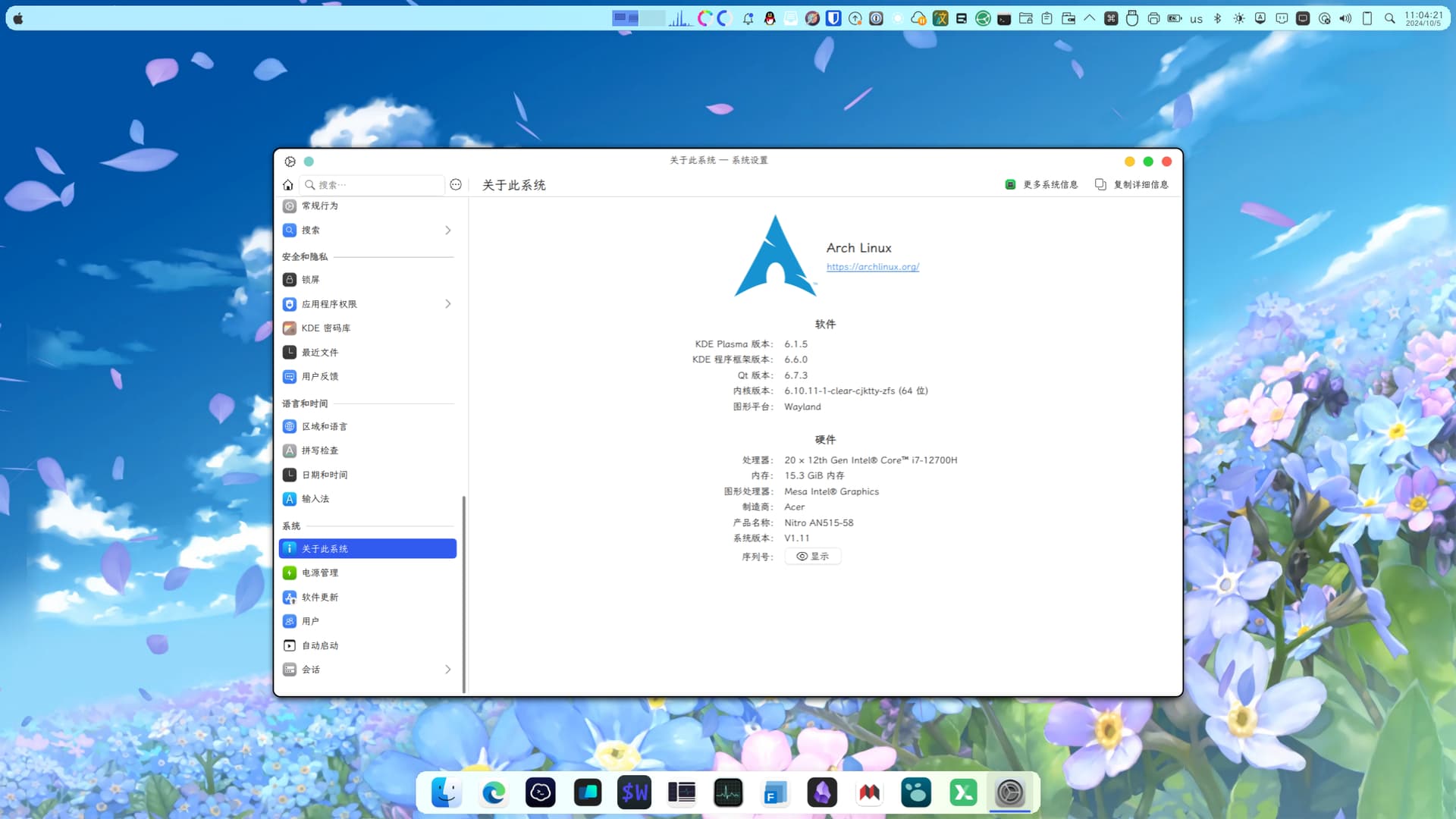1456x819 pixels.
Task: Expand 应用程序权限 submenu chevron
Action: [x=448, y=304]
